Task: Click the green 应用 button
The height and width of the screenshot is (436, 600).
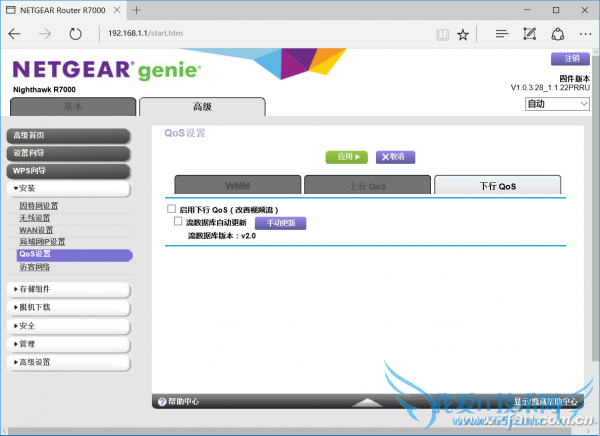Action: tap(347, 157)
